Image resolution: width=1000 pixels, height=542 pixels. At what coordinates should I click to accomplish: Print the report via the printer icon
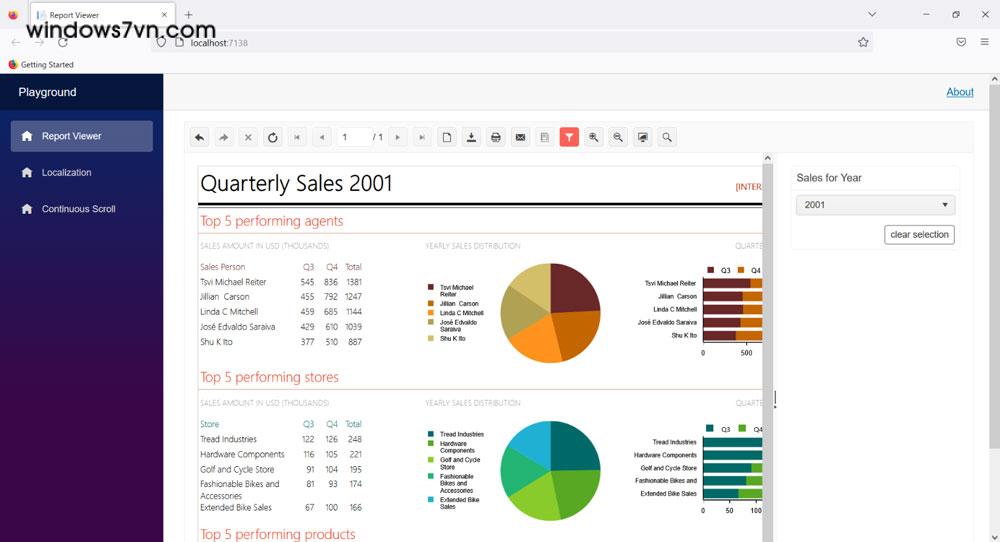(x=495, y=137)
